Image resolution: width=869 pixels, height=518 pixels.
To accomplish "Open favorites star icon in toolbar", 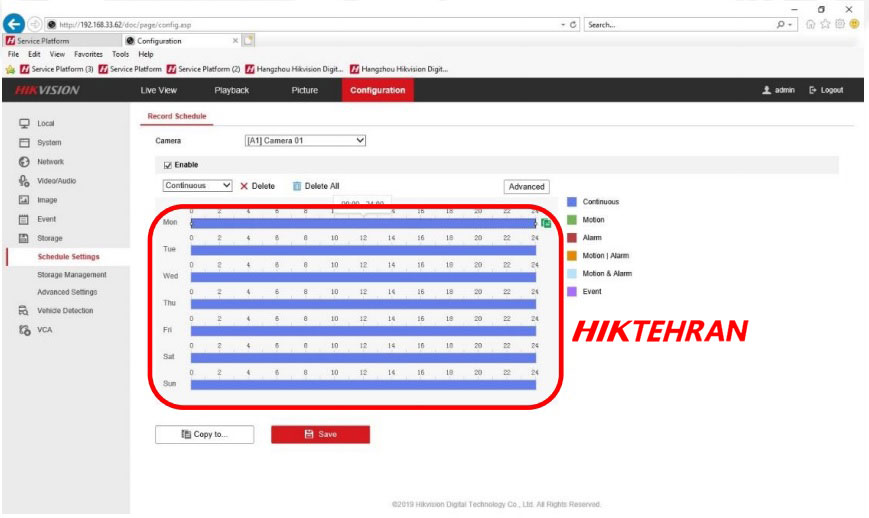I will tap(825, 24).
